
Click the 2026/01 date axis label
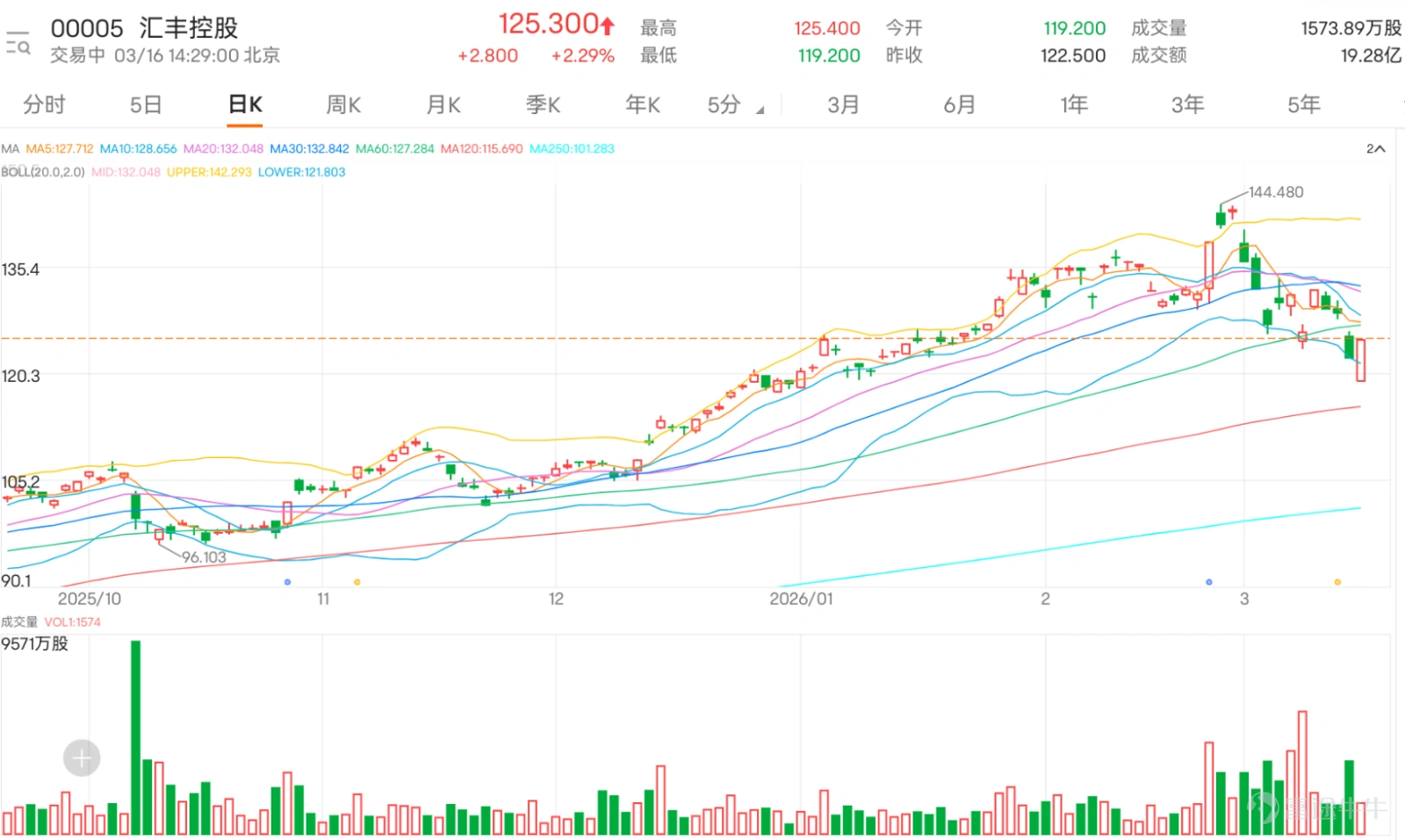tap(801, 599)
